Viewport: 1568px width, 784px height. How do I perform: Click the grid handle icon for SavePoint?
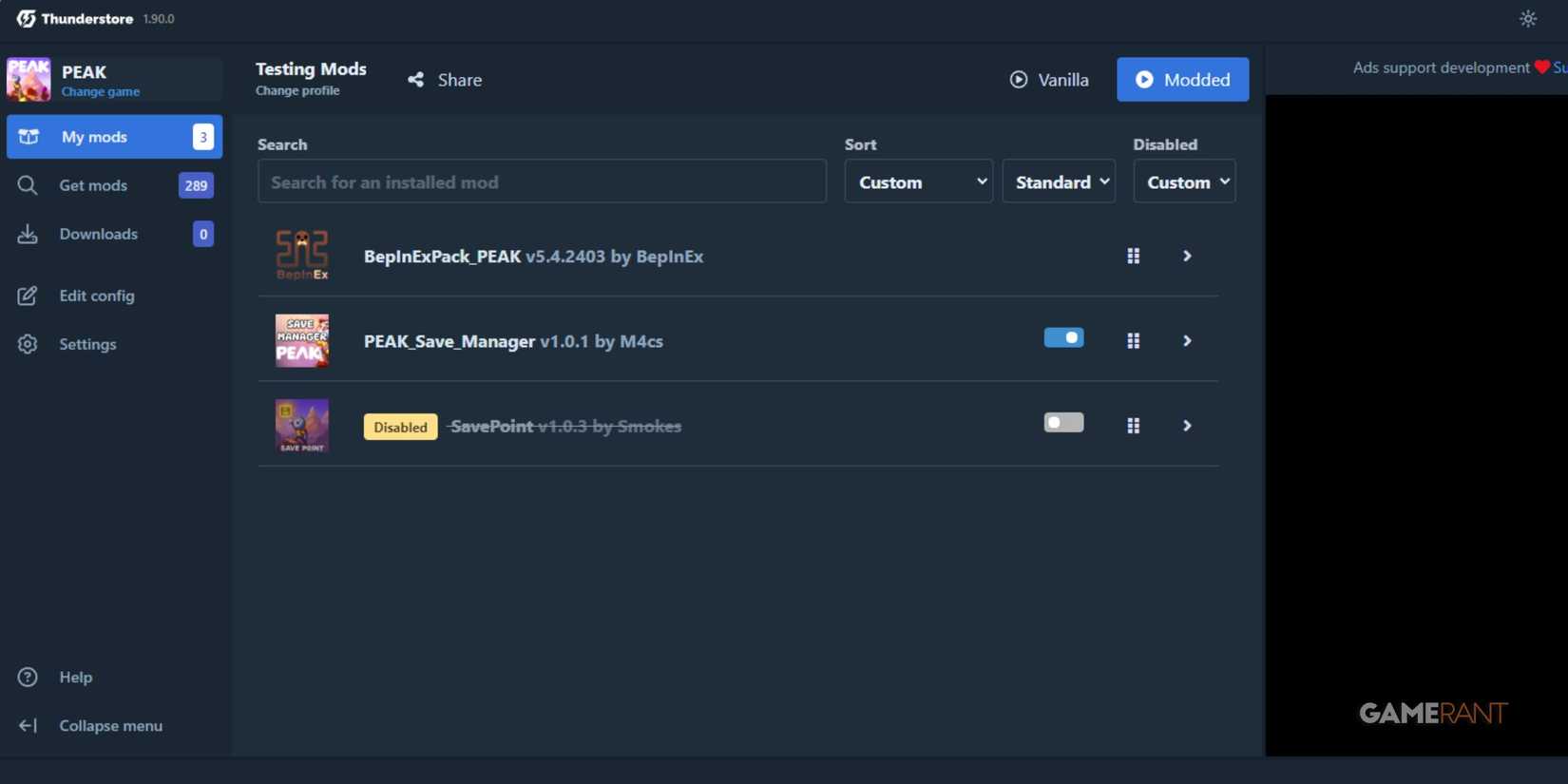1133,426
